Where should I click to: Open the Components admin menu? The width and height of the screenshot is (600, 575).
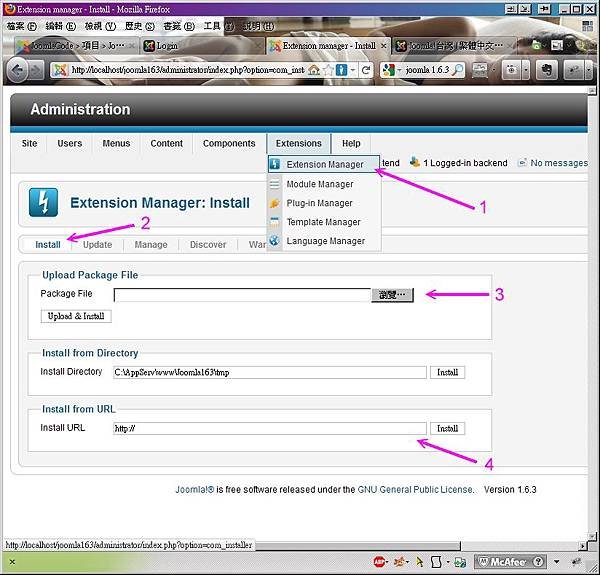(229, 143)
